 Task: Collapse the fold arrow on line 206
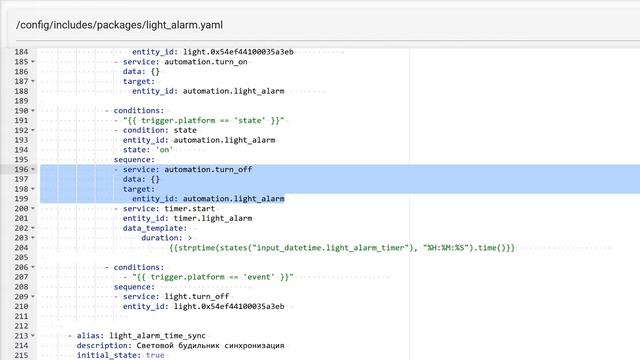[x=33, y=267]
